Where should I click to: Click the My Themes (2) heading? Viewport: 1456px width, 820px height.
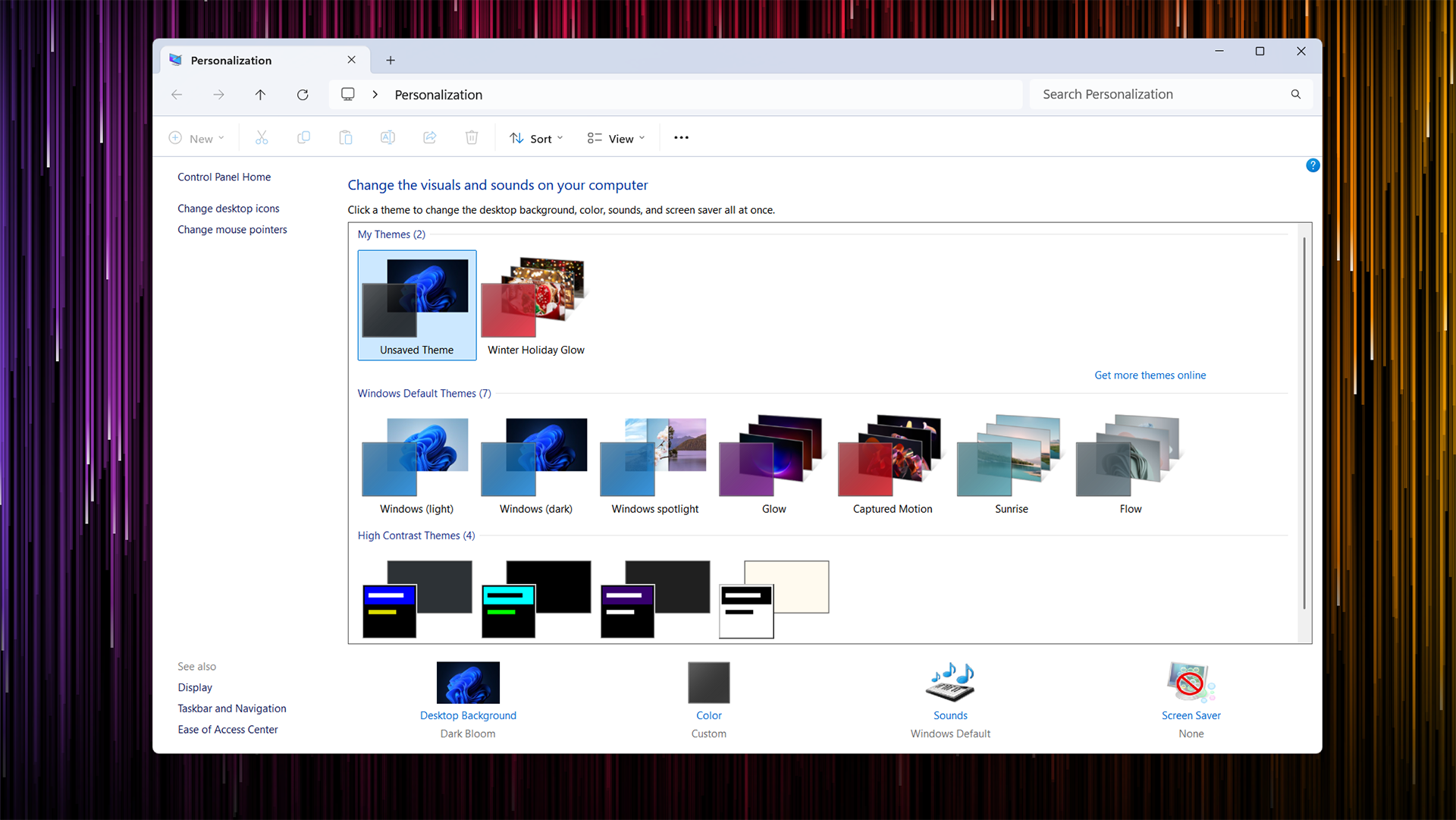pos(391,234)
